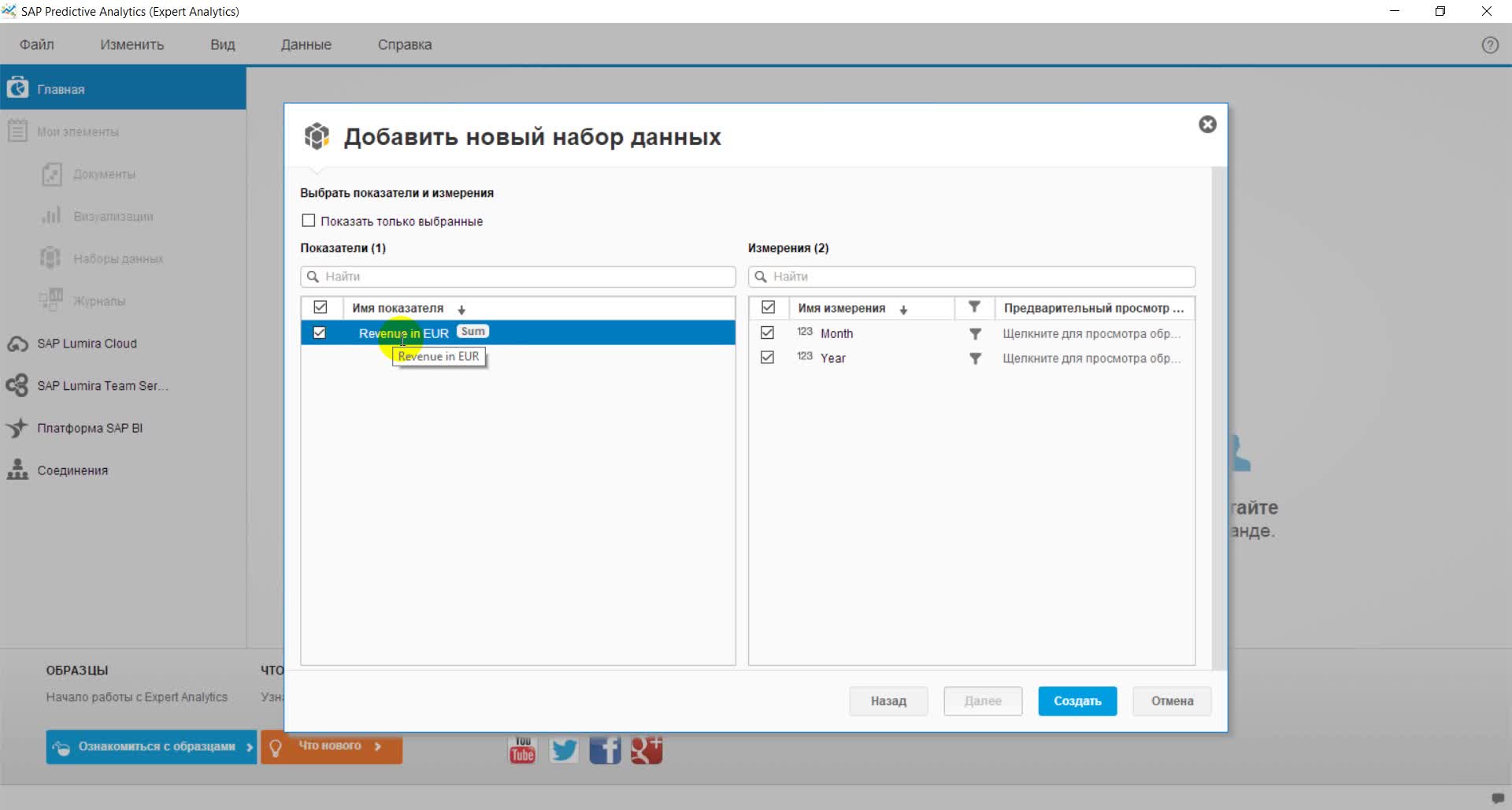Click the 'Наборы данных' icon
The image size is (1512, 810).
pyautogui.click(x=50, y=258)
